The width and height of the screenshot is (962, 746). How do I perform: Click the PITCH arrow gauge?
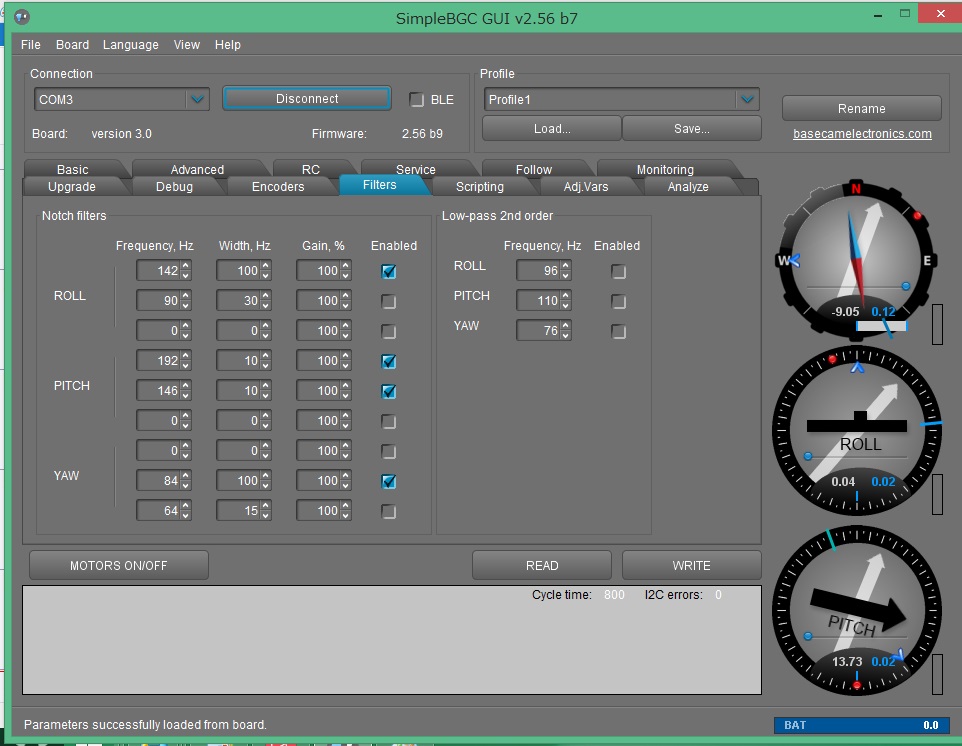coord(857,608)
